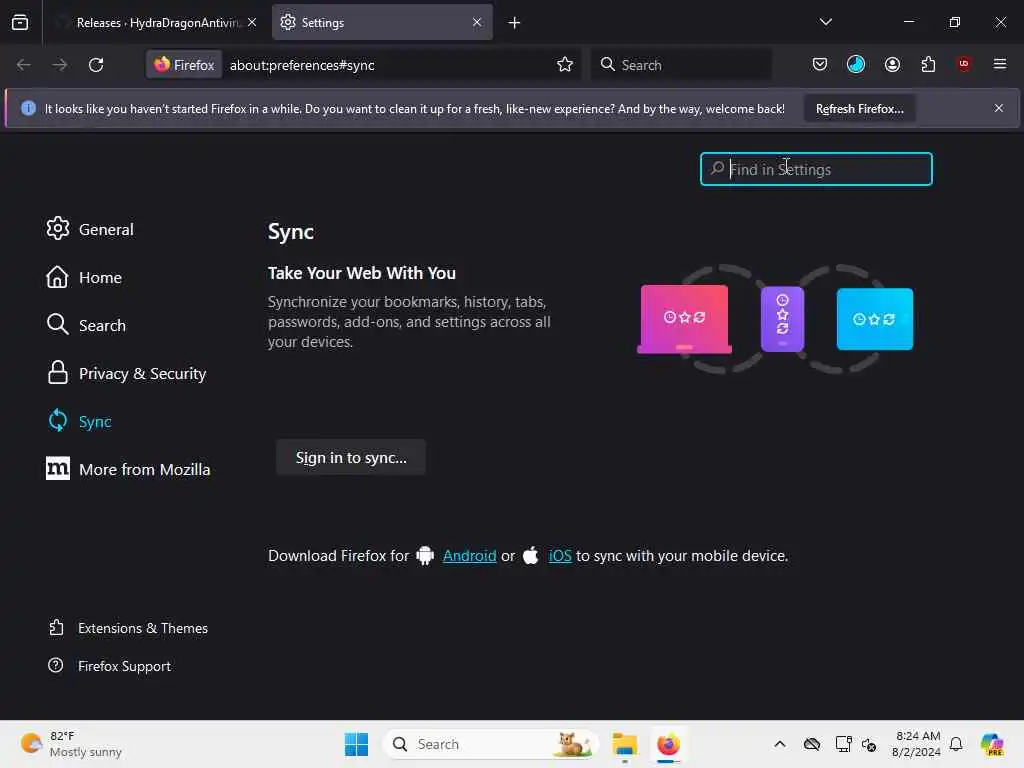Click the volume muted tray icon
The width and height of the screenshot is (1024, 768).
click(869, 744)
